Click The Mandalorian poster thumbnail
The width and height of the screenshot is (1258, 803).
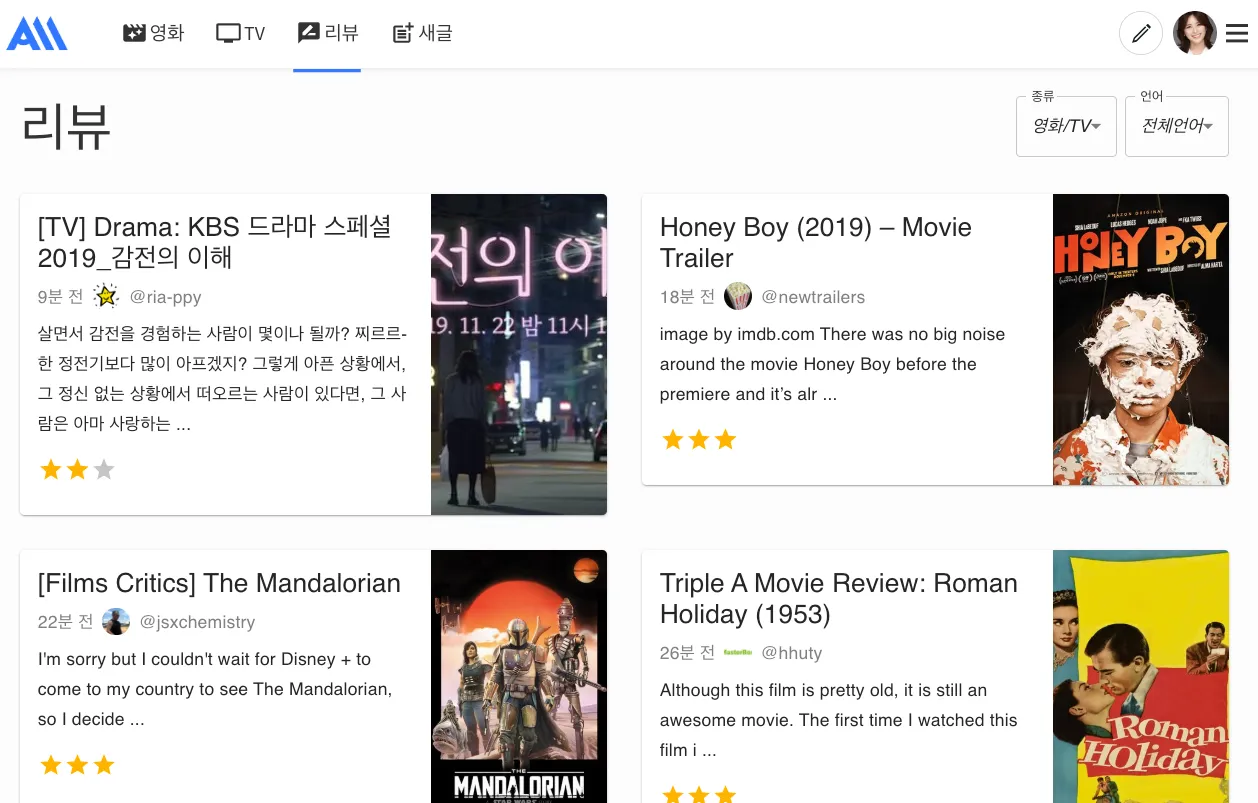[519, 676]
